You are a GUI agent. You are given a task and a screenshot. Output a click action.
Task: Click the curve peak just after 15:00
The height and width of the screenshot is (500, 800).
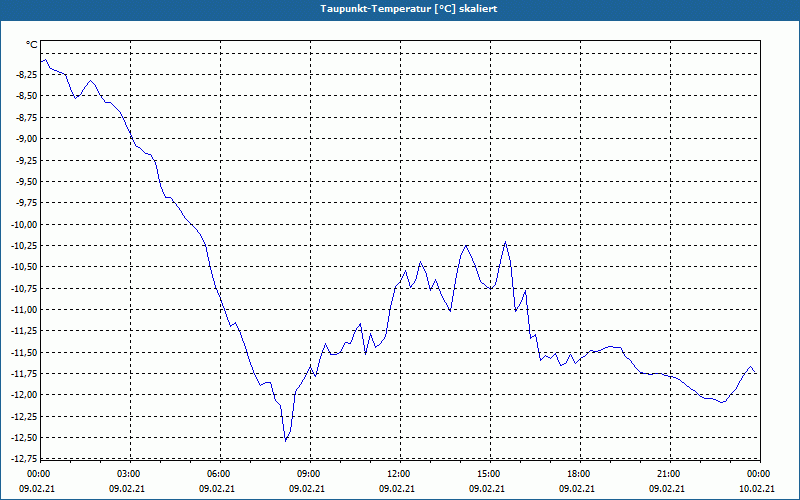pos(505,241)
